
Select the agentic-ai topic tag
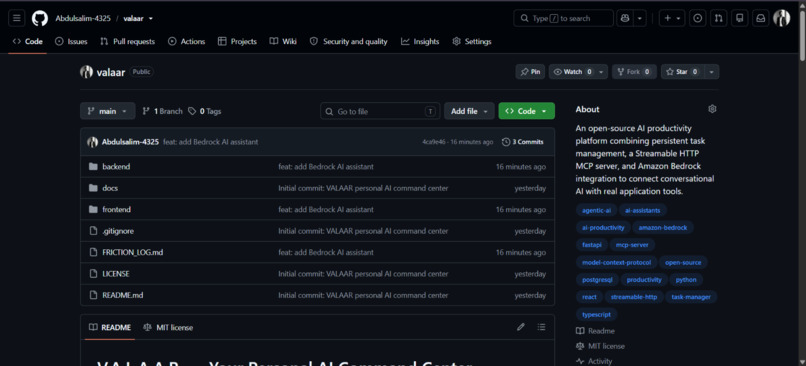click(596, 210)
